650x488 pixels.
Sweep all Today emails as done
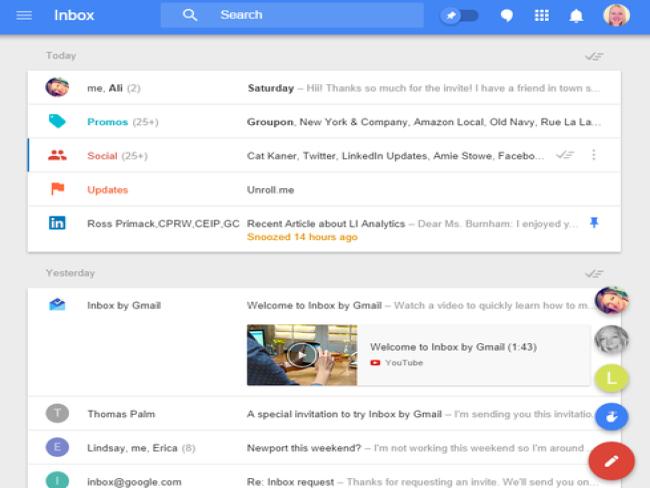coord(594,56)
